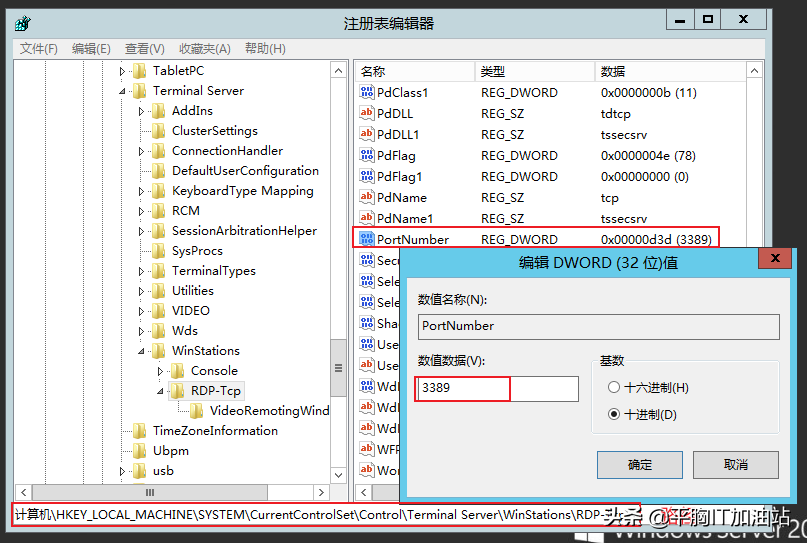Click the RDP-Tcp folder icon

tap(178, 391)
